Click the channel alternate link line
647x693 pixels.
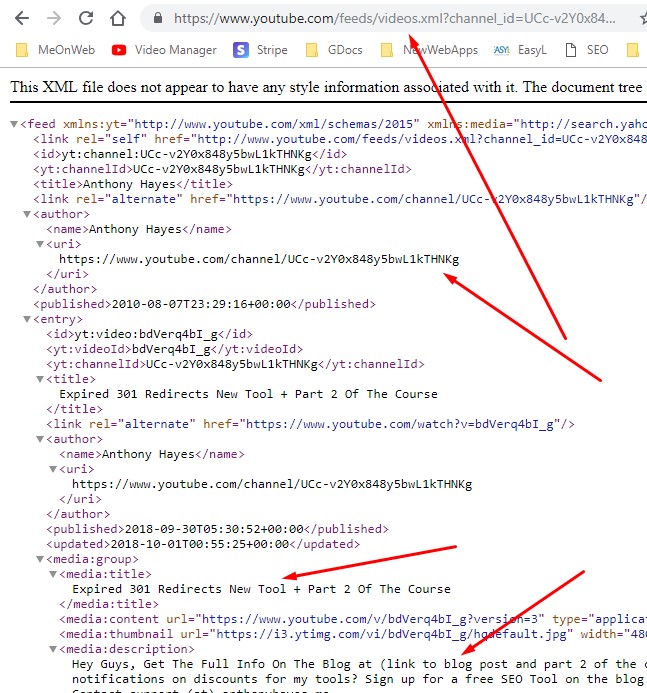[340, 199]
